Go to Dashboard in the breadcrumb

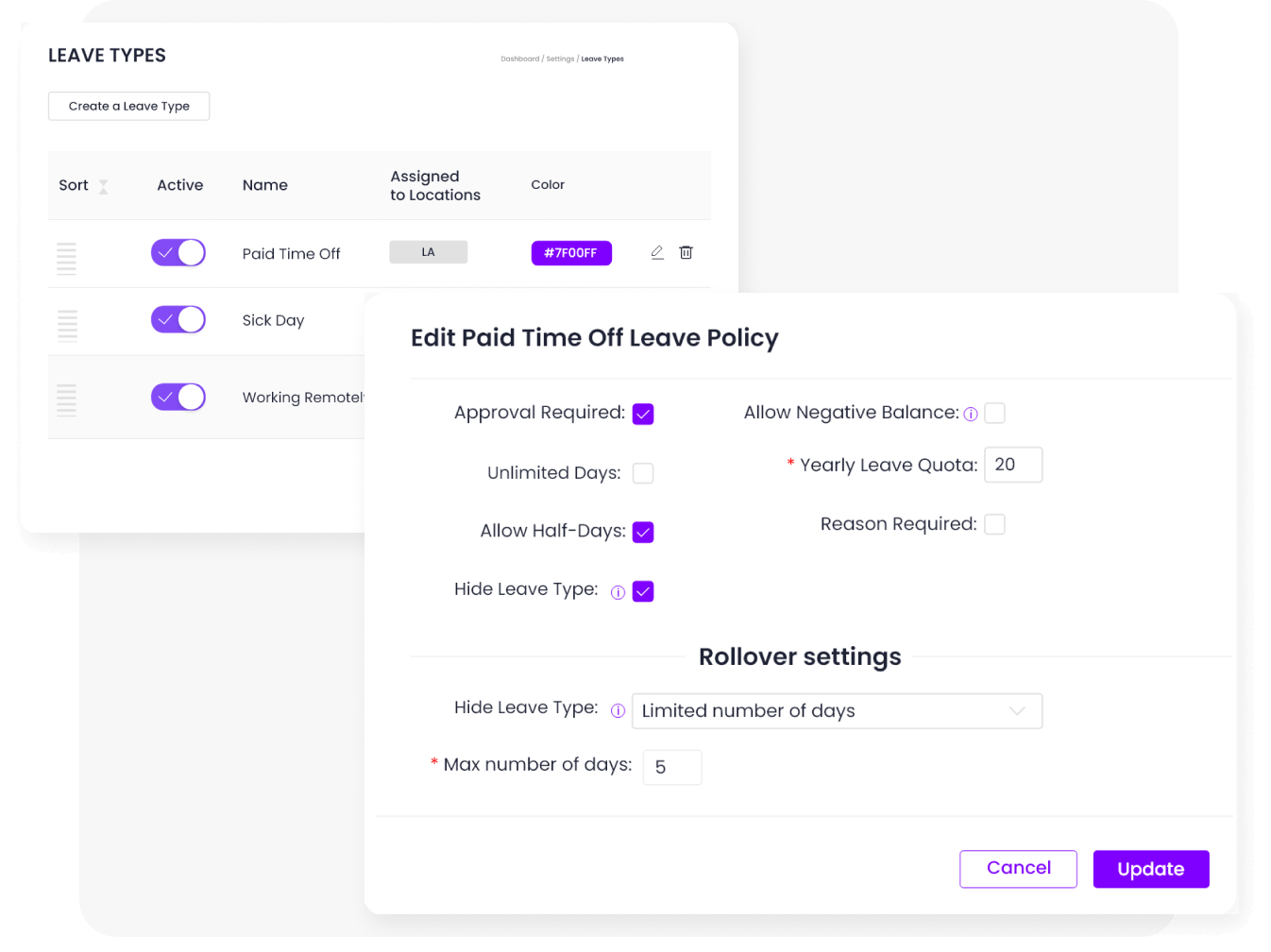(x=520, y=59)
